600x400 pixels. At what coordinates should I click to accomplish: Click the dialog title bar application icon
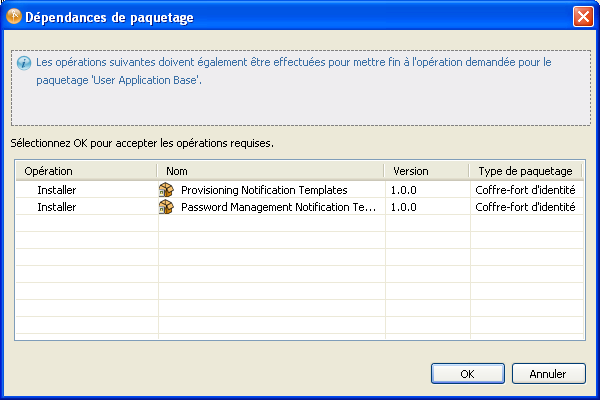(x=13, y=17)
